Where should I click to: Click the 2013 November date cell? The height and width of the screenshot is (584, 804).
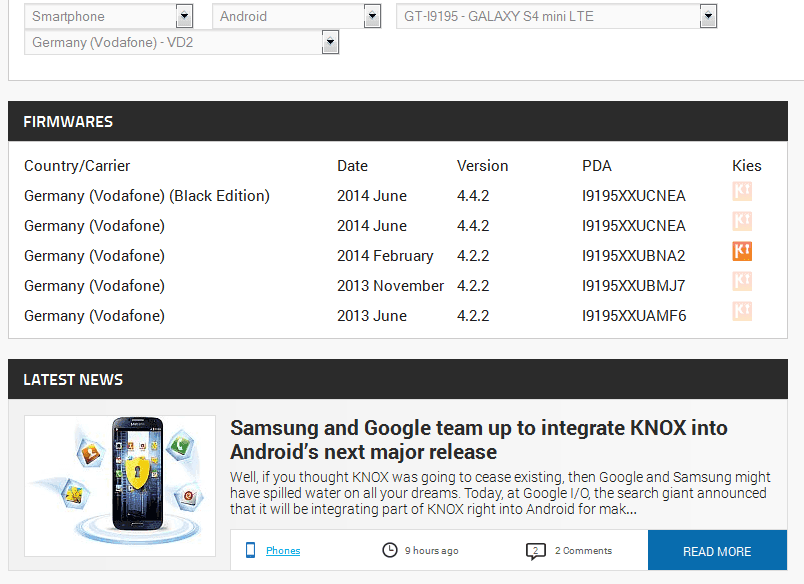coord(390,286)
